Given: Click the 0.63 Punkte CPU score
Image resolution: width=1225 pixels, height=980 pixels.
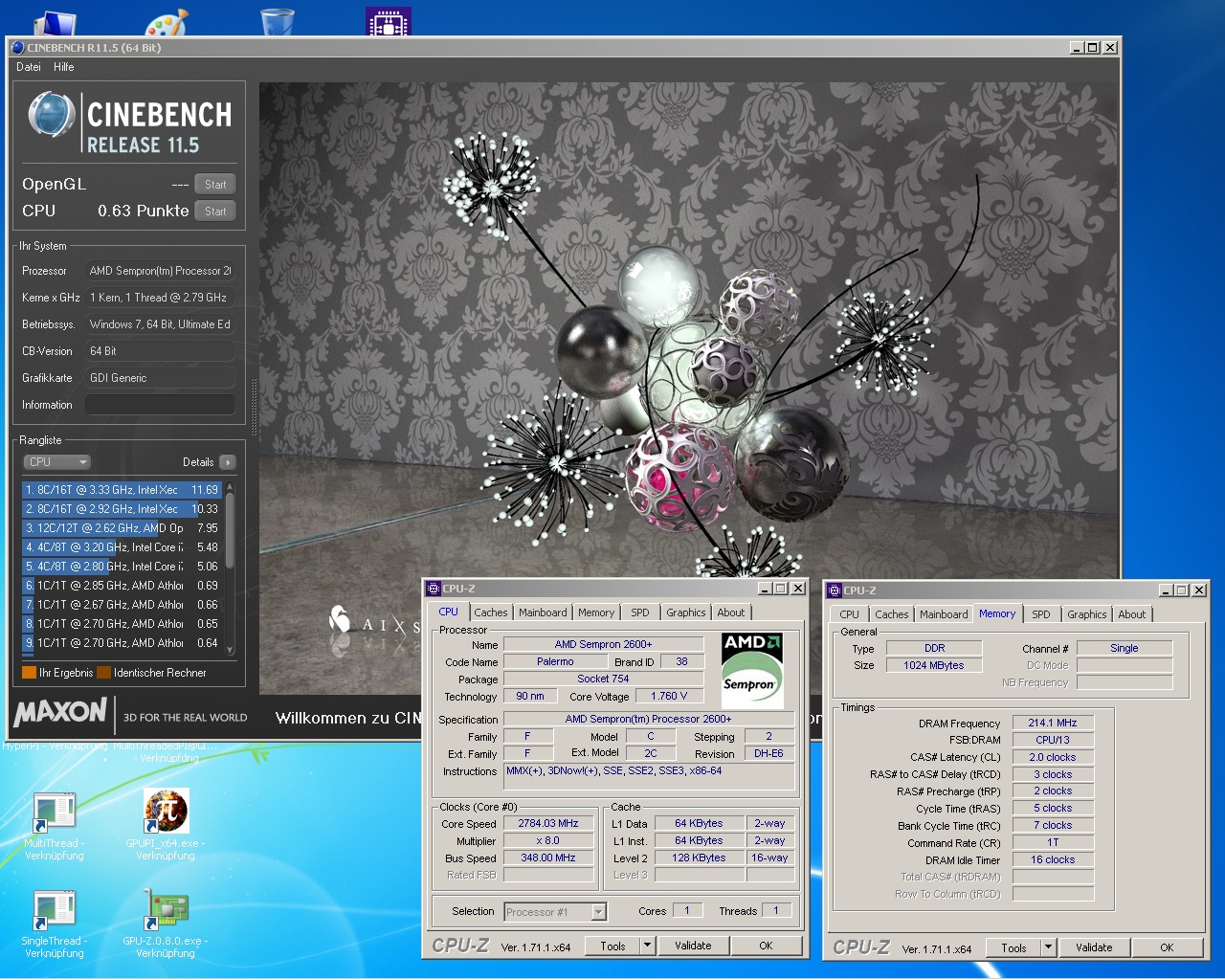Looking at the screenshot, I should (143, 211).
